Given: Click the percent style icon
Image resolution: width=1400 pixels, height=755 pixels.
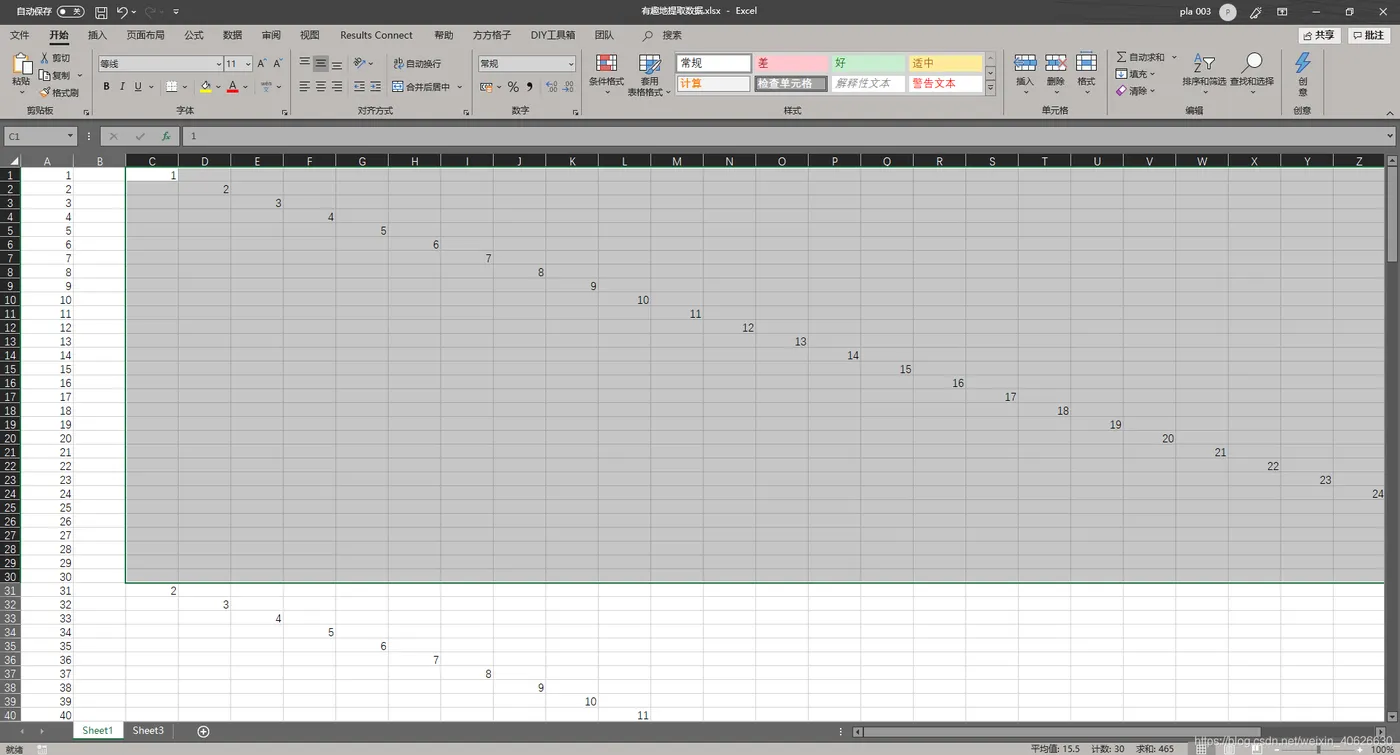Looking at the screenshot, I should tap(513, 87).
